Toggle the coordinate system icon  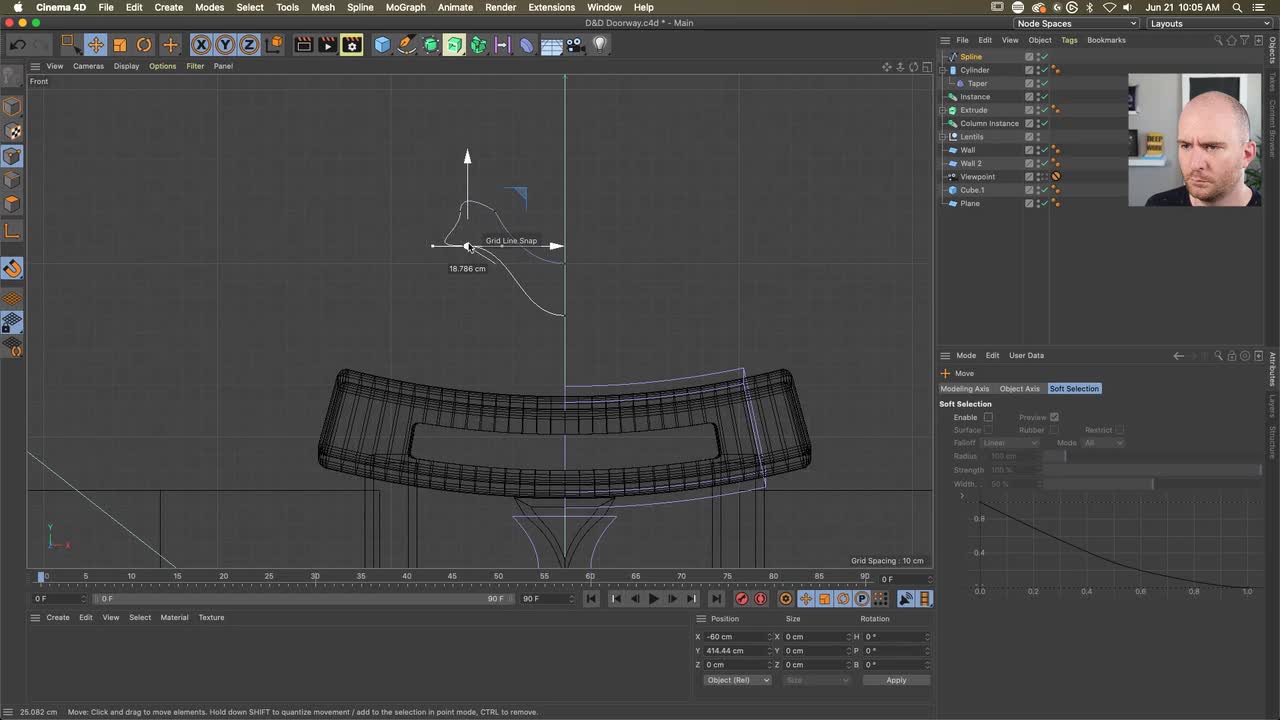tap(275, 45)
